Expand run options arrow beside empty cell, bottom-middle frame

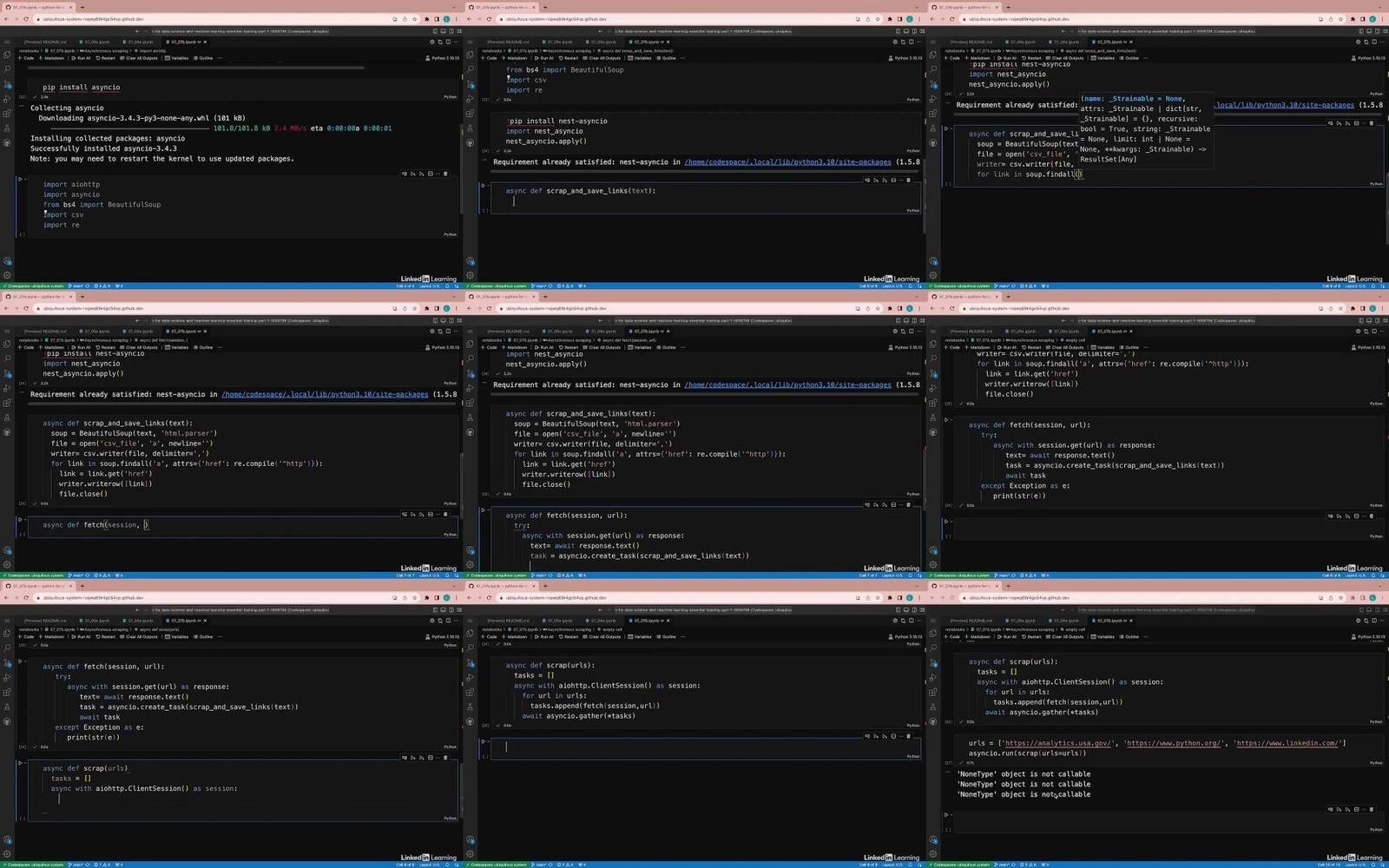[488, 742]
